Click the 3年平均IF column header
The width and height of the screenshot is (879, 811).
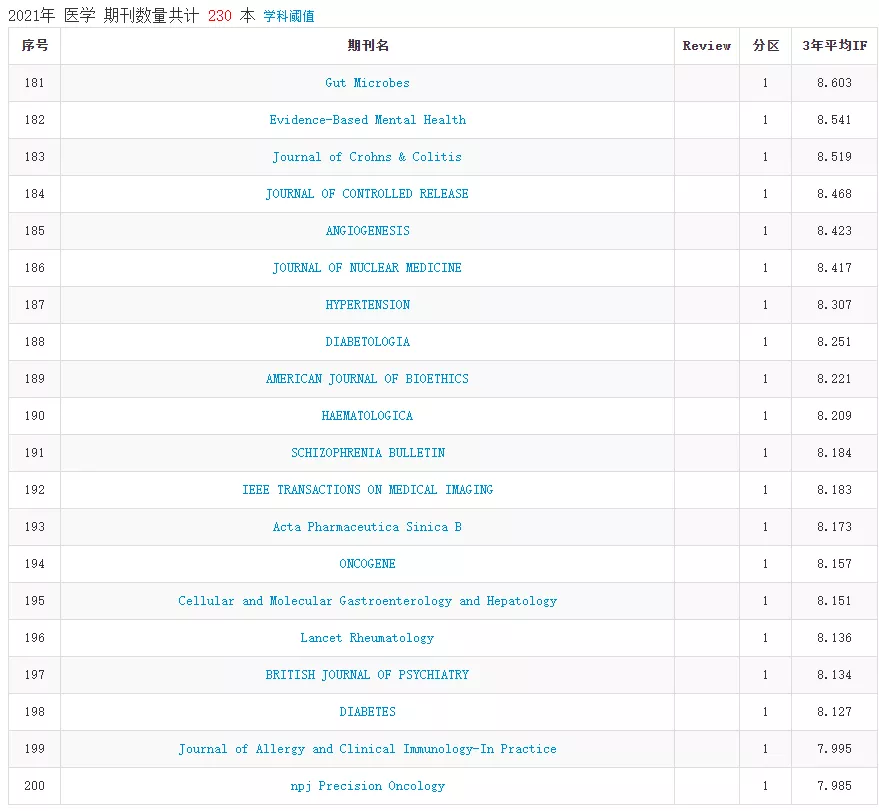coord(834,46)
